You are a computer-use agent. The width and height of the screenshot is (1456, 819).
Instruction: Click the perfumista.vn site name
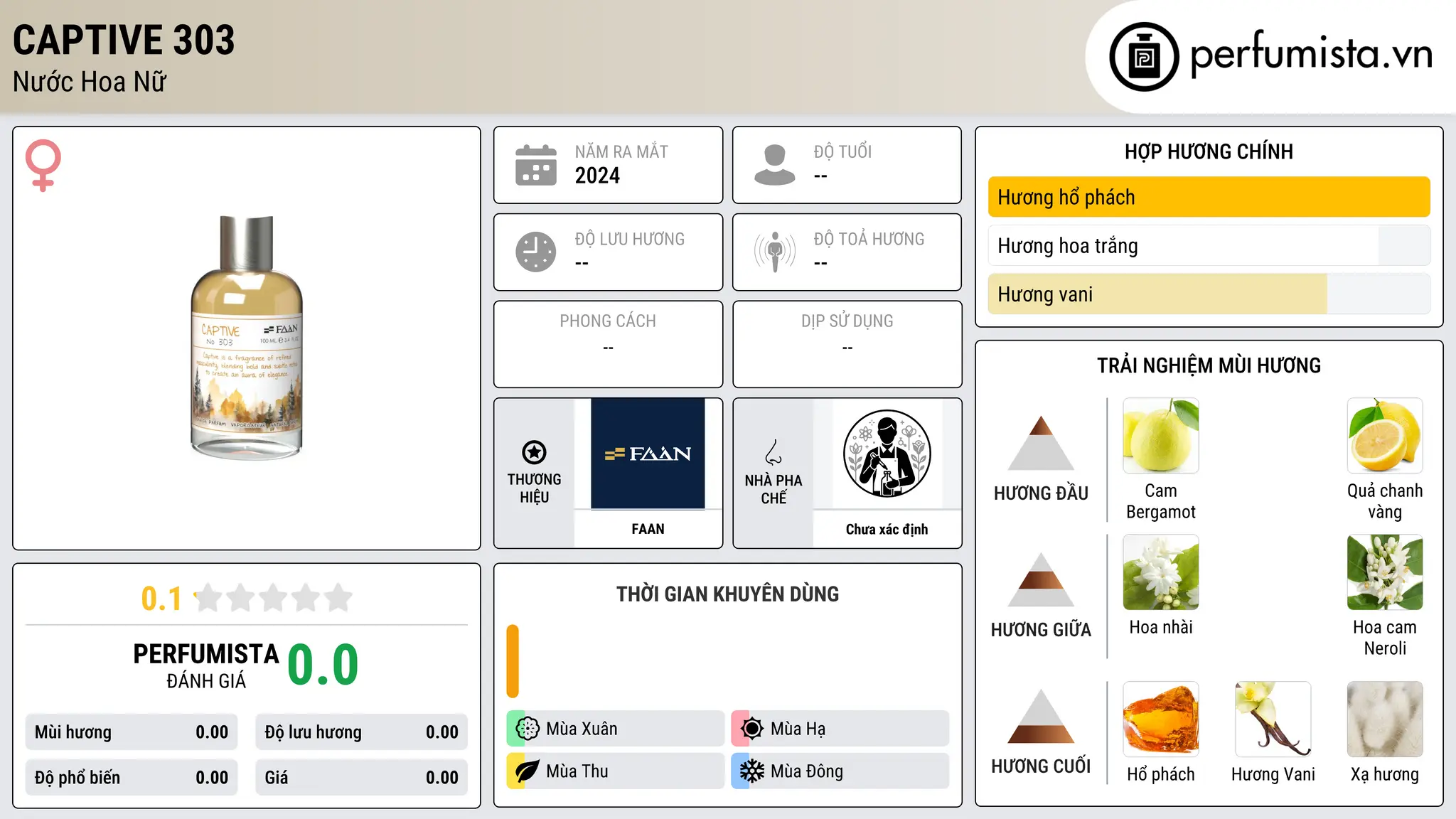coord(1312,53)
